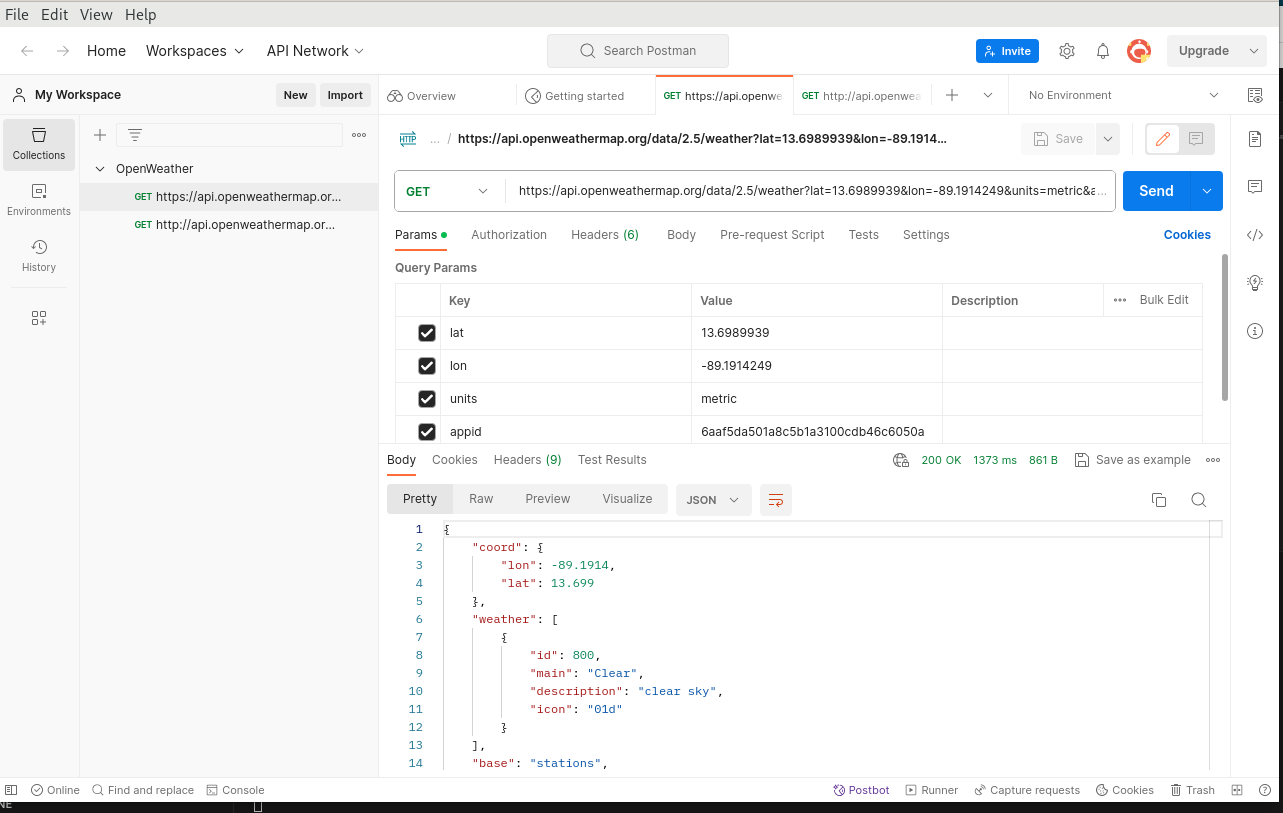Viewport: 1283px width, 813px height.
Task: Open the API Network dropdown
Action: [x=315, y=51]
